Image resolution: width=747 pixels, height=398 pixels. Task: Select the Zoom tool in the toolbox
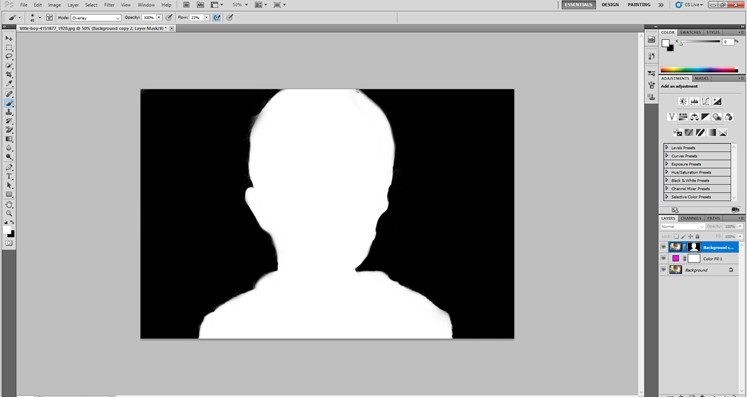coord(9,213)
